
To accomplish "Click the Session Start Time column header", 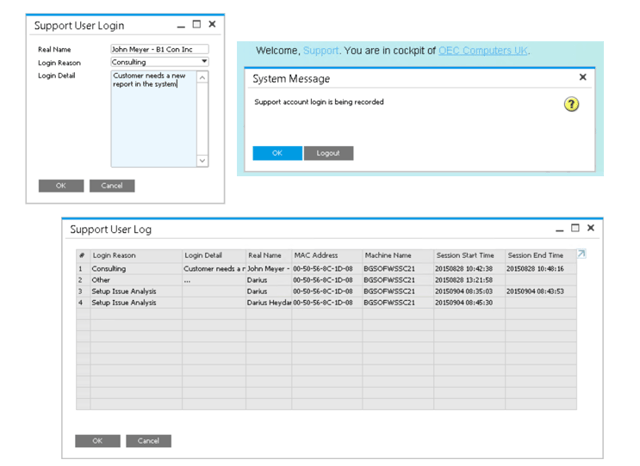I will [469, 255].
